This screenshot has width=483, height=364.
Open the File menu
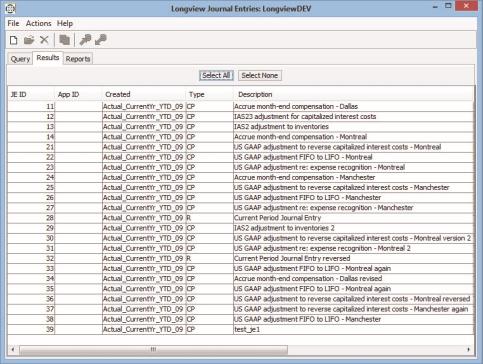click(x=13, y=23)
